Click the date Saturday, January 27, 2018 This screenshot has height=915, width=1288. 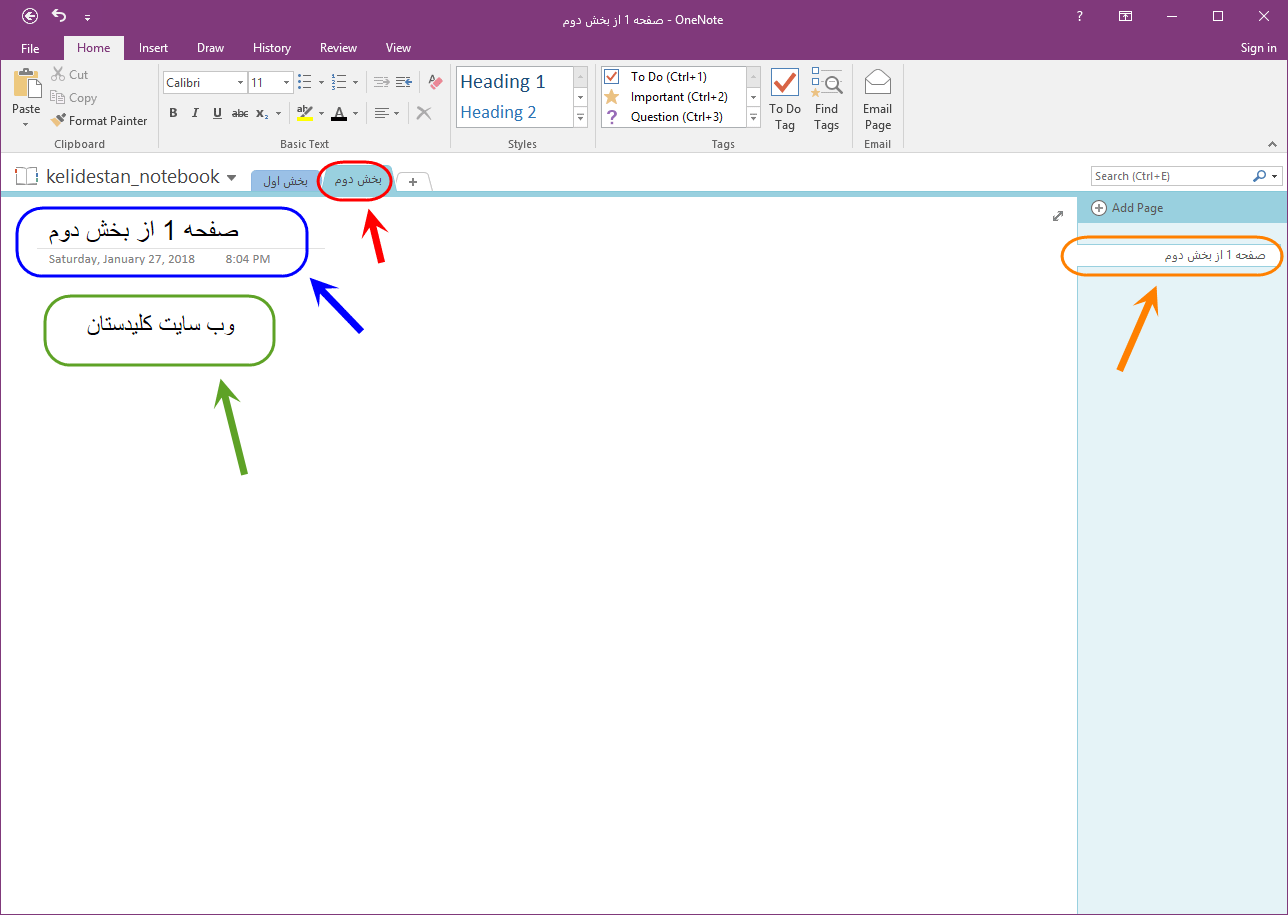point(122,259)
